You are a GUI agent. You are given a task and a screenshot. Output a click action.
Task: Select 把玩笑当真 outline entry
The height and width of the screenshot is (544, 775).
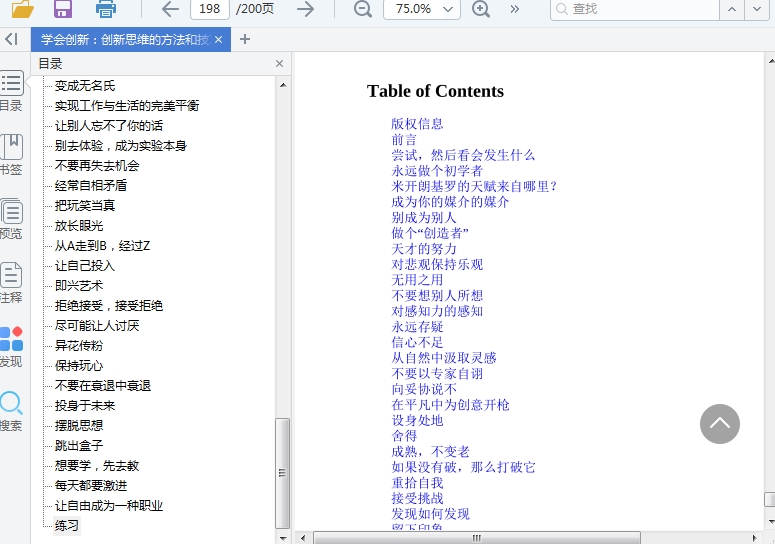[85, 206]
